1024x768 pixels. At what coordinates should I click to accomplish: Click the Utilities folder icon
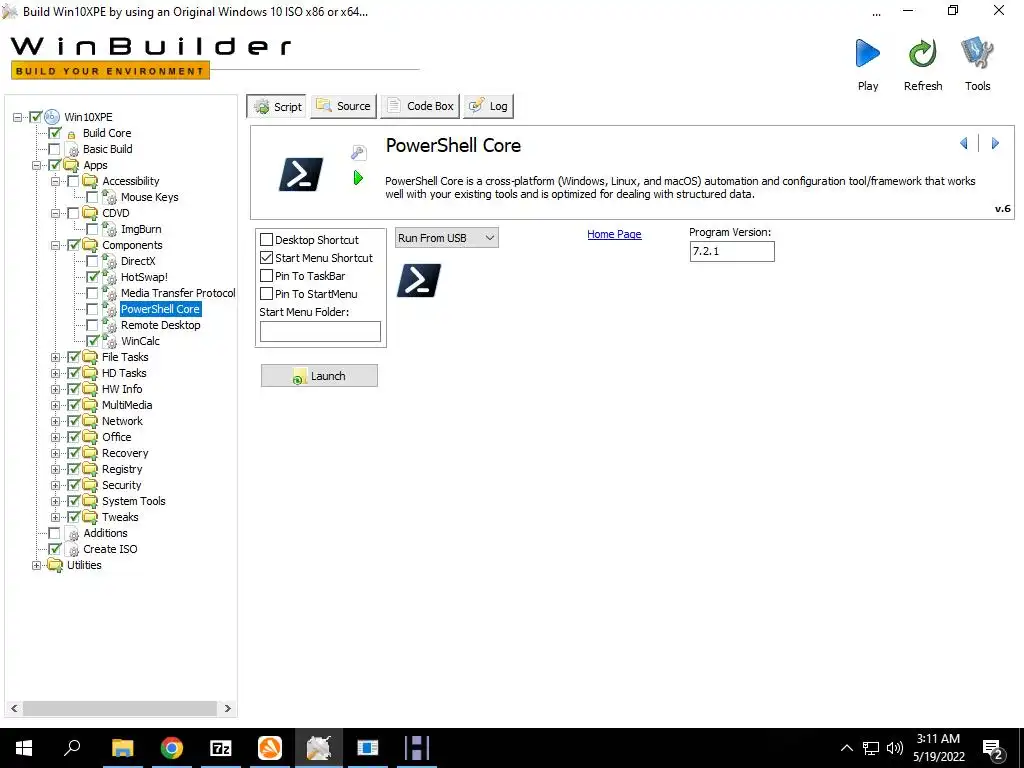pyautogui.click(x=55, y=565)
